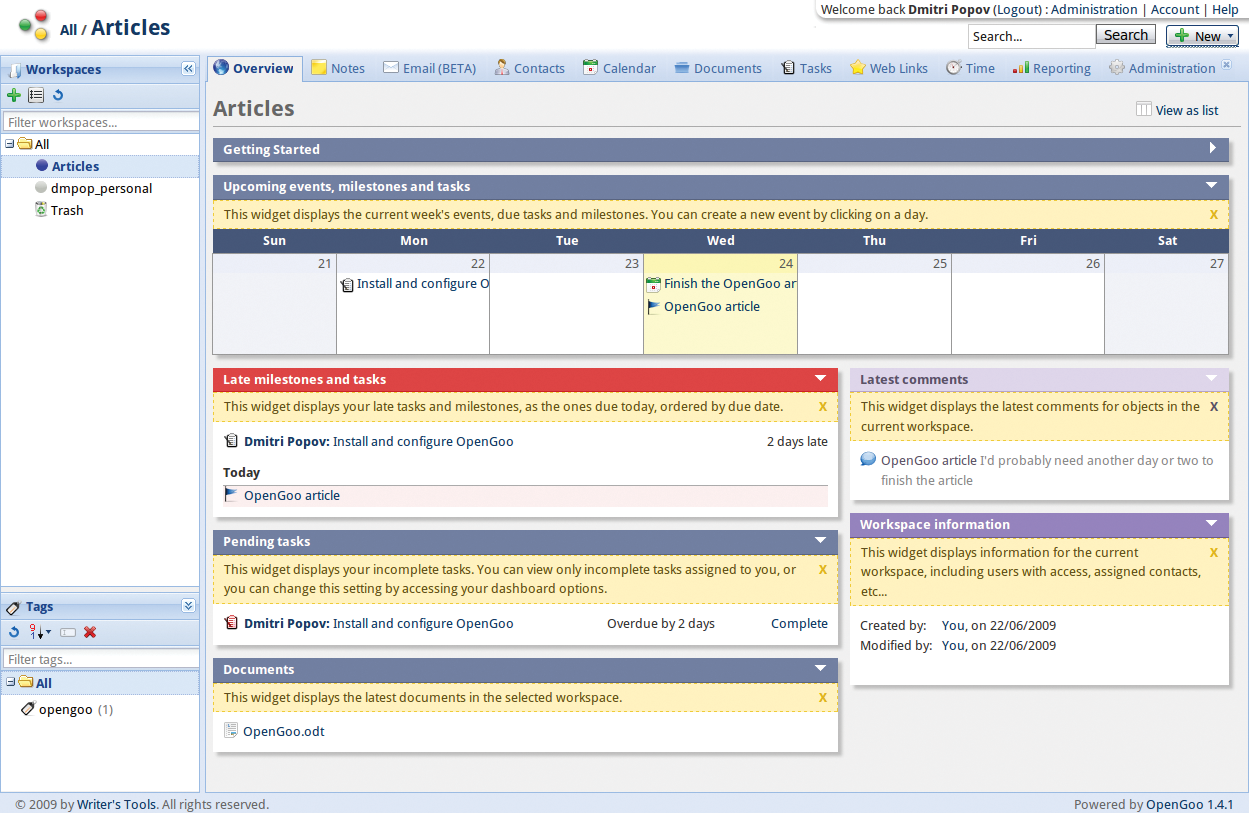Add a new workspace with the green plus
1249x813 pixels.
[x=13, y=96]
